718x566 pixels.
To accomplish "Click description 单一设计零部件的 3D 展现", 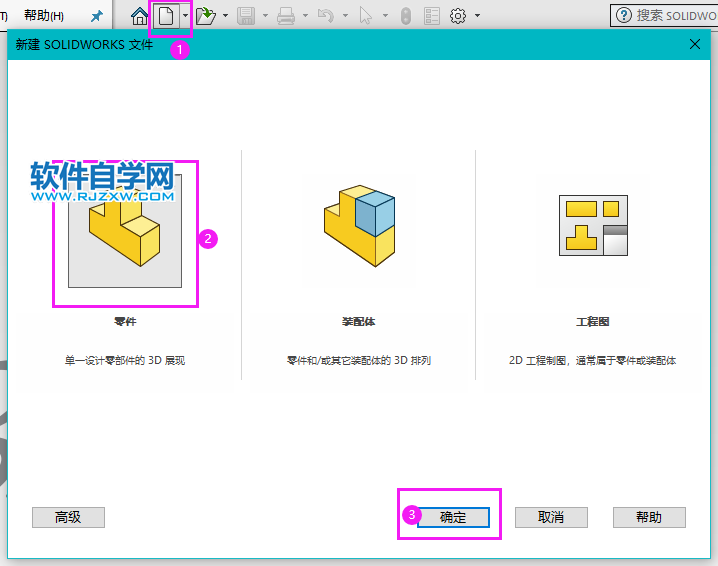I will [x=125, y=360].
